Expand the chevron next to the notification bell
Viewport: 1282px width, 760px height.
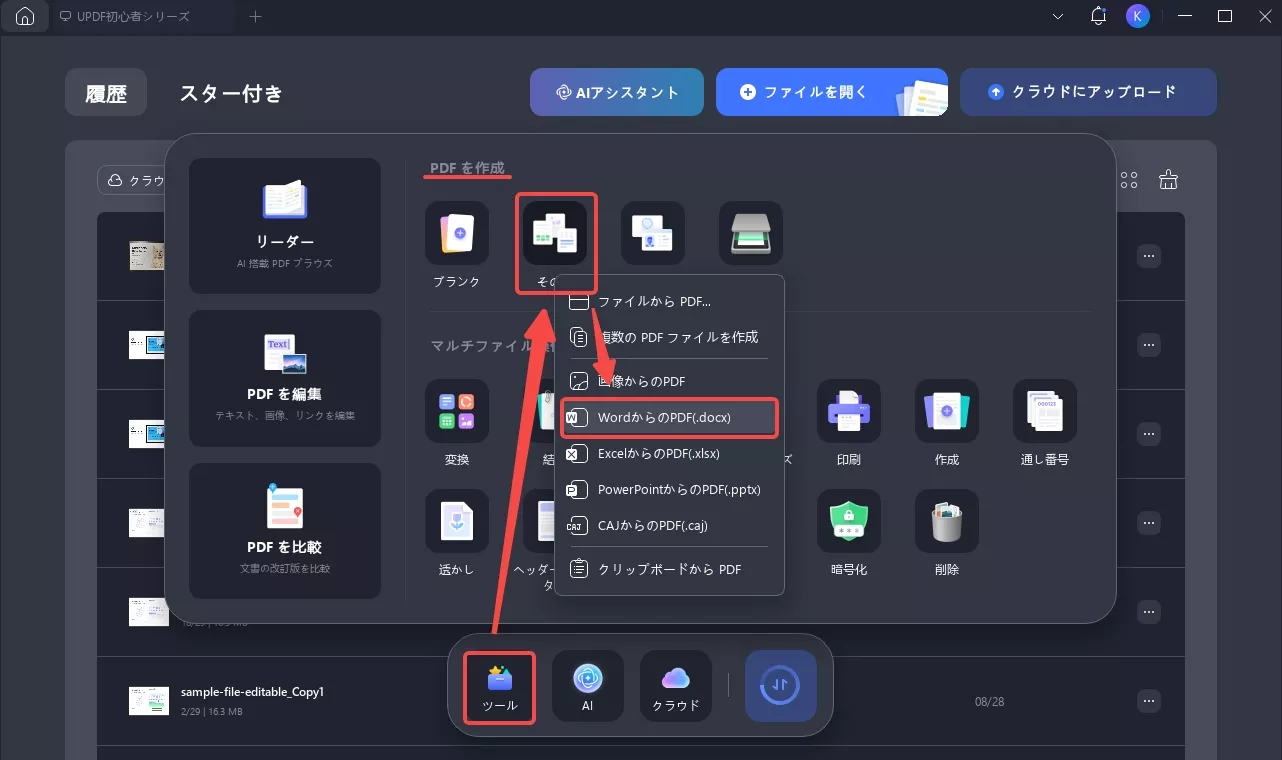pos(1057,16)
